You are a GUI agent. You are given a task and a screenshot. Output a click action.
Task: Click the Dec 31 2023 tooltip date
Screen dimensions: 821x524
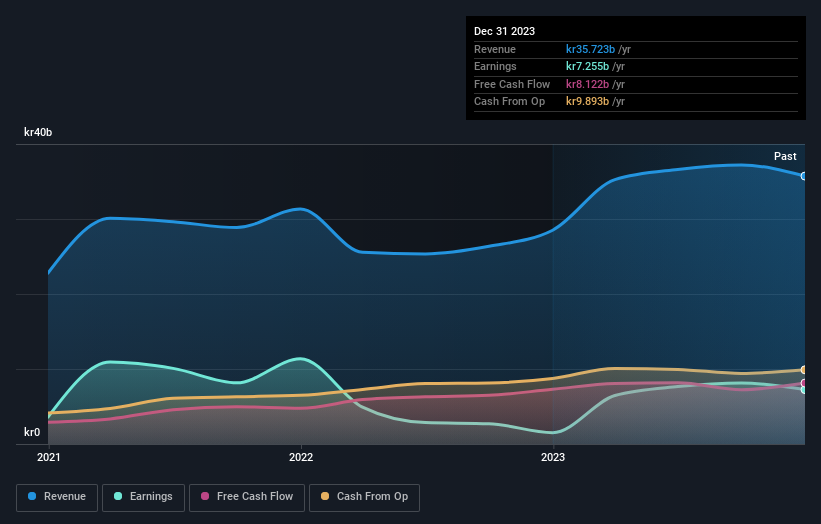tap(504, 31)
